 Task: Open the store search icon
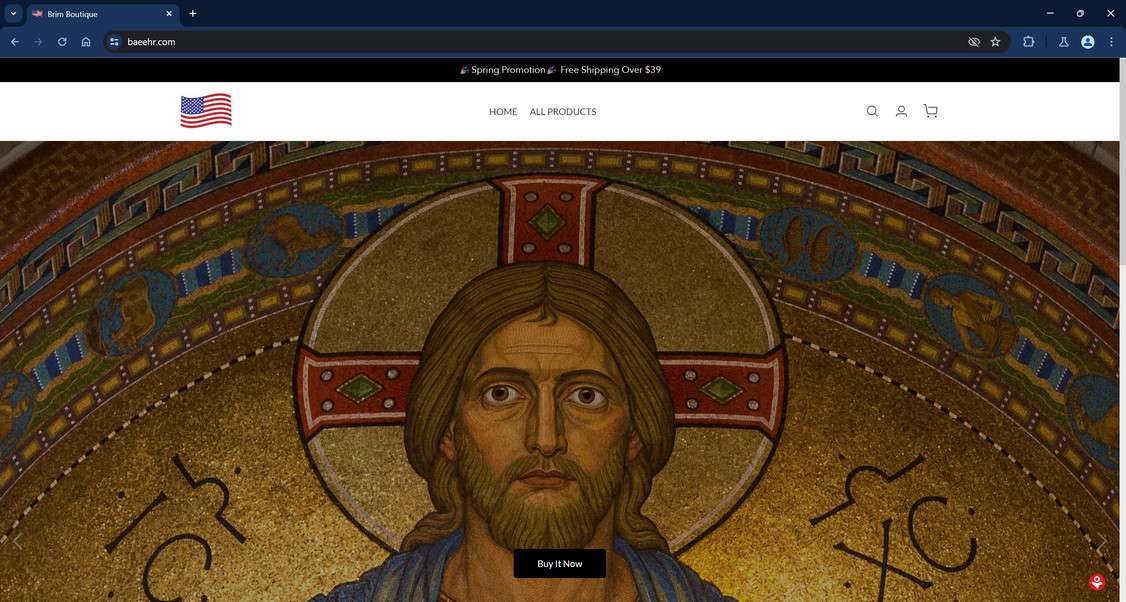coord(872,111)
